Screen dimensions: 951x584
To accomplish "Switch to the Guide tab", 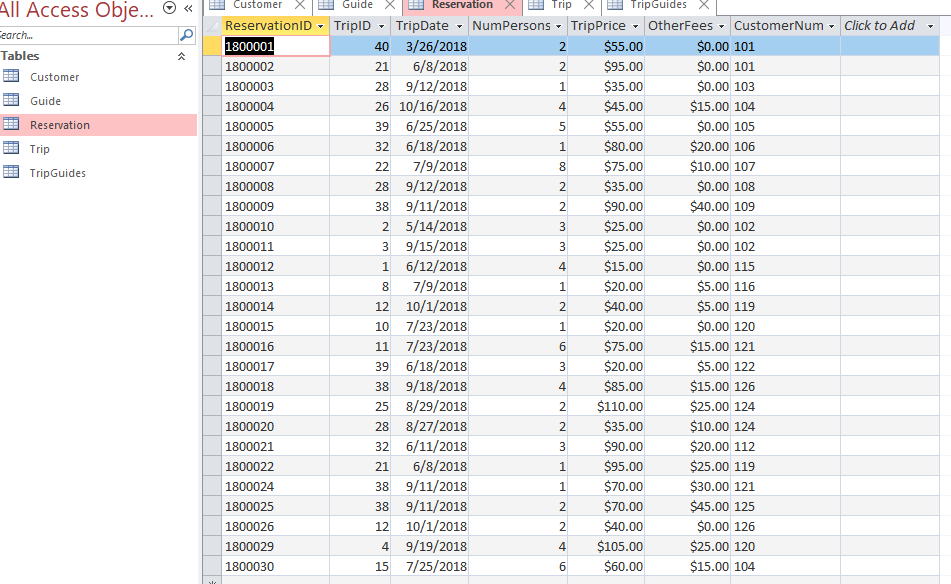I will point(357,5).
